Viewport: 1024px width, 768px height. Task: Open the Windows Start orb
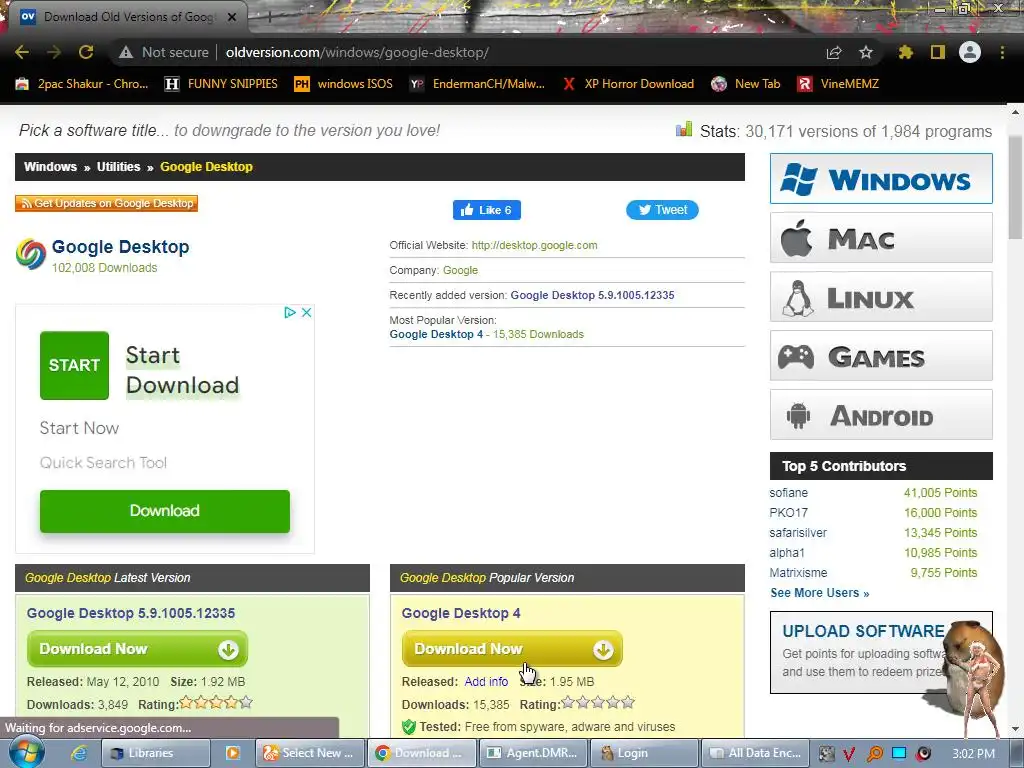tap(26, 752)
